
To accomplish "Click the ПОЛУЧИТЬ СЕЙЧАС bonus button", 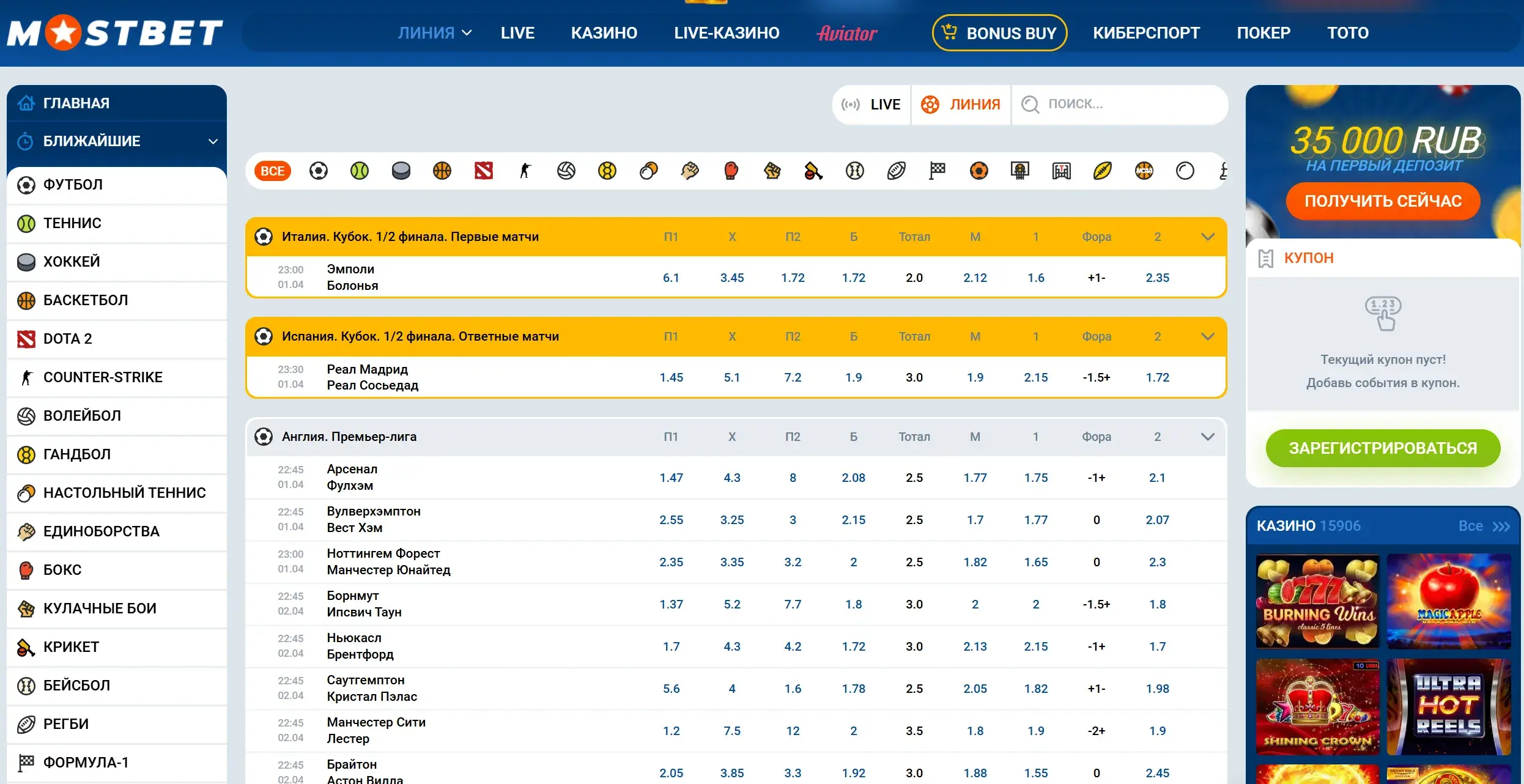I will 1382,201.
